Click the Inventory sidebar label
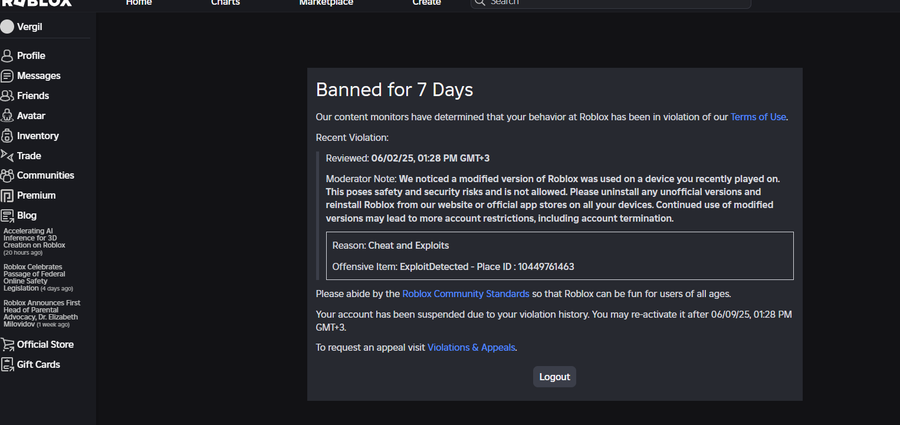900x425 pixels. [x=38, y=136]
